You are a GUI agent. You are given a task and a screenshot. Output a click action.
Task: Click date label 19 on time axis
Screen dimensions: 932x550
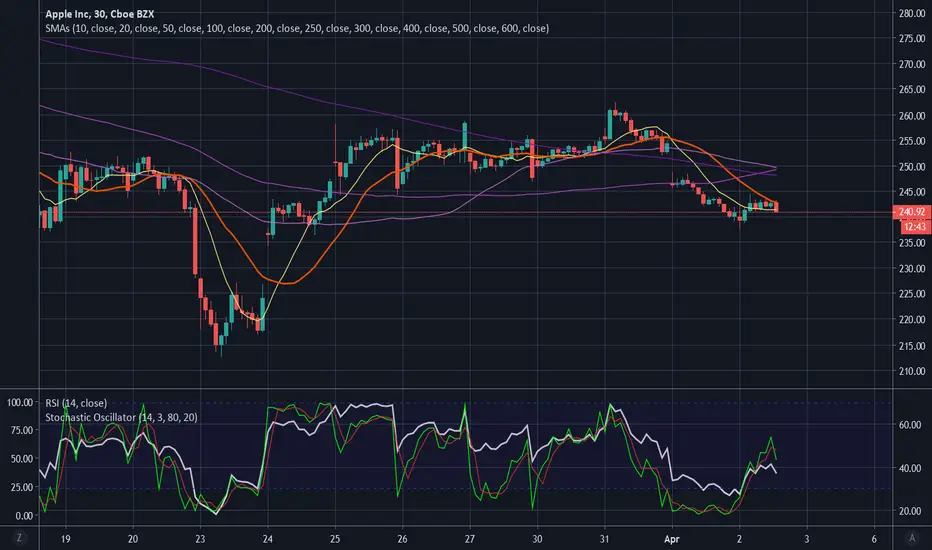point(65,539)
